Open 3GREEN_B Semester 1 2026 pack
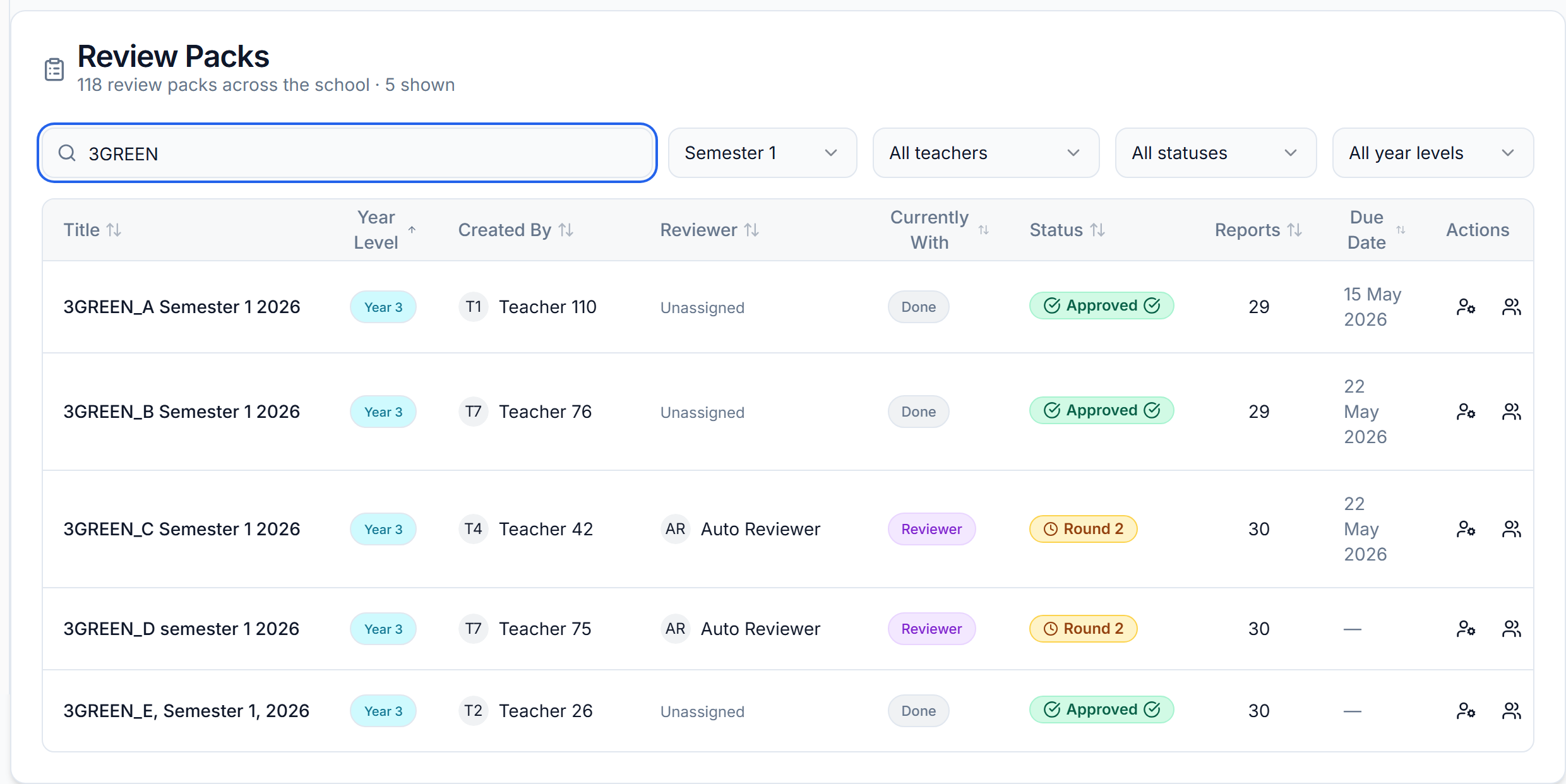This screenshot has width=1566, height=784. 182,412
